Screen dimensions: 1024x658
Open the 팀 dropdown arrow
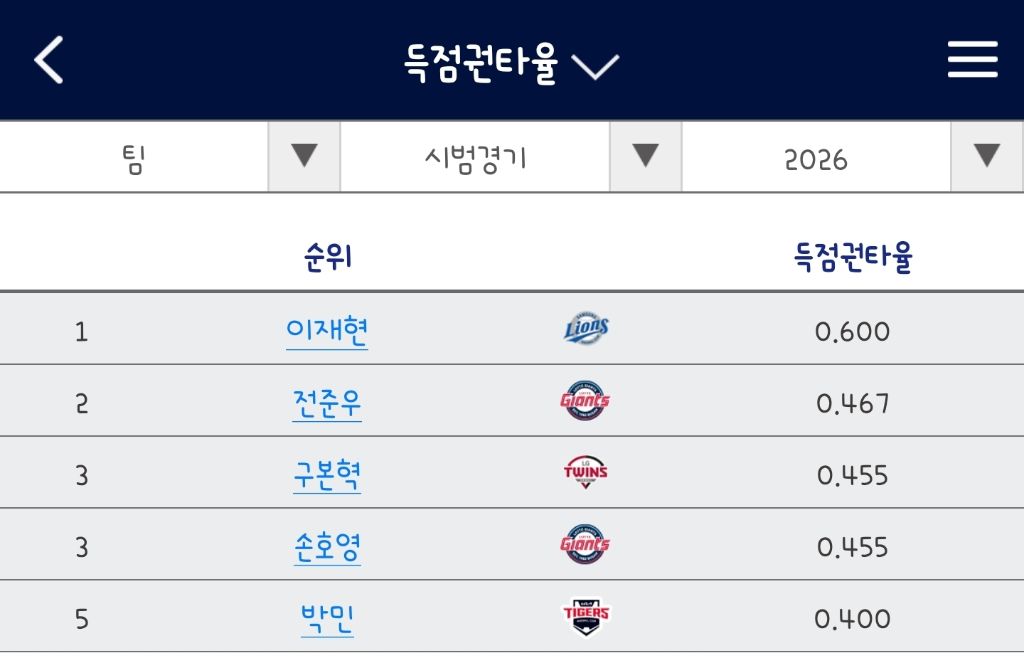(x=304, y=157)
